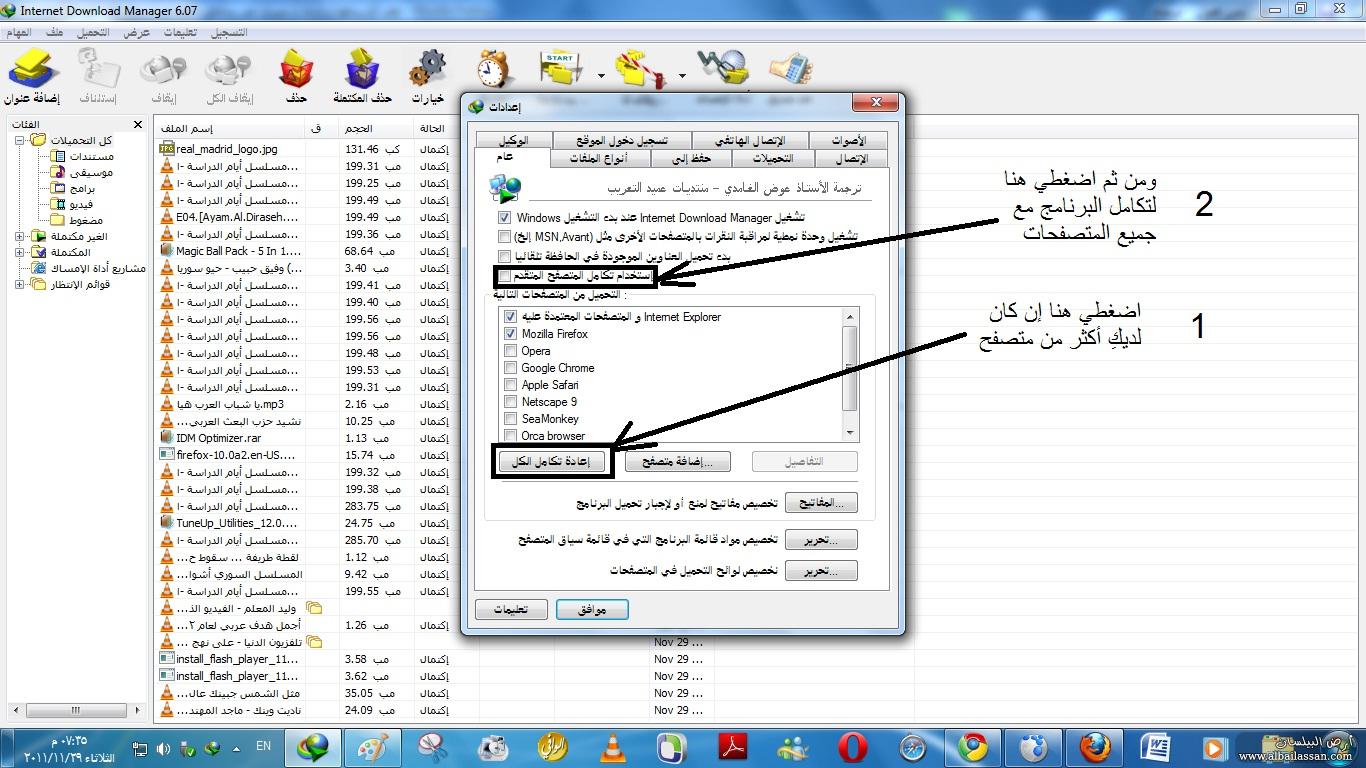Viewport: 1366px width, 768px height.
Task: Switch to التحميلات (Downloads) settings tab
Action: 772,158
